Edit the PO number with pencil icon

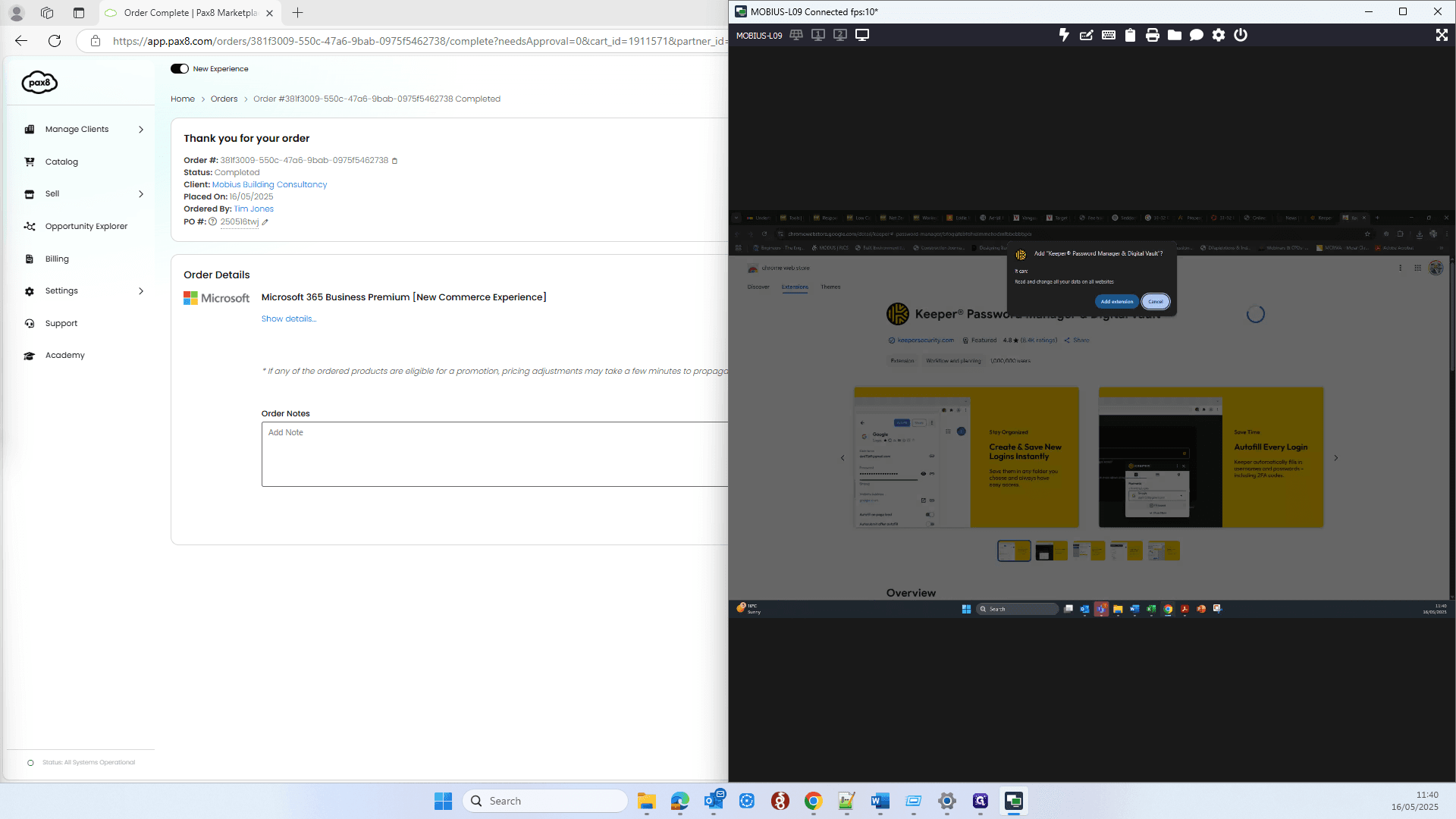pyautogui.click(x=265, y=222)
